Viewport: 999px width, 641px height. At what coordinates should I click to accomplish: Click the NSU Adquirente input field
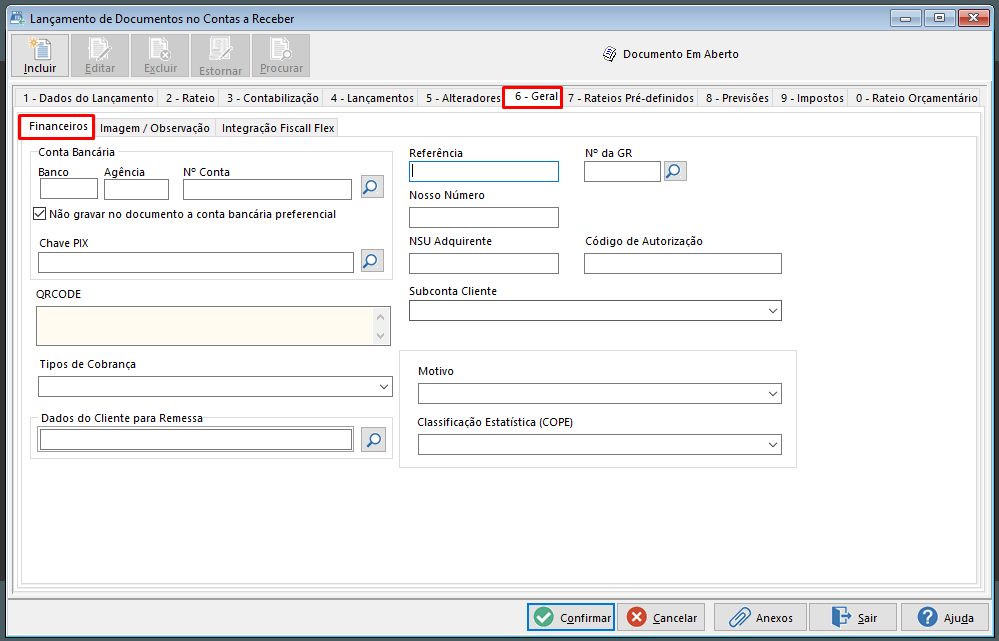coord(484,264)
